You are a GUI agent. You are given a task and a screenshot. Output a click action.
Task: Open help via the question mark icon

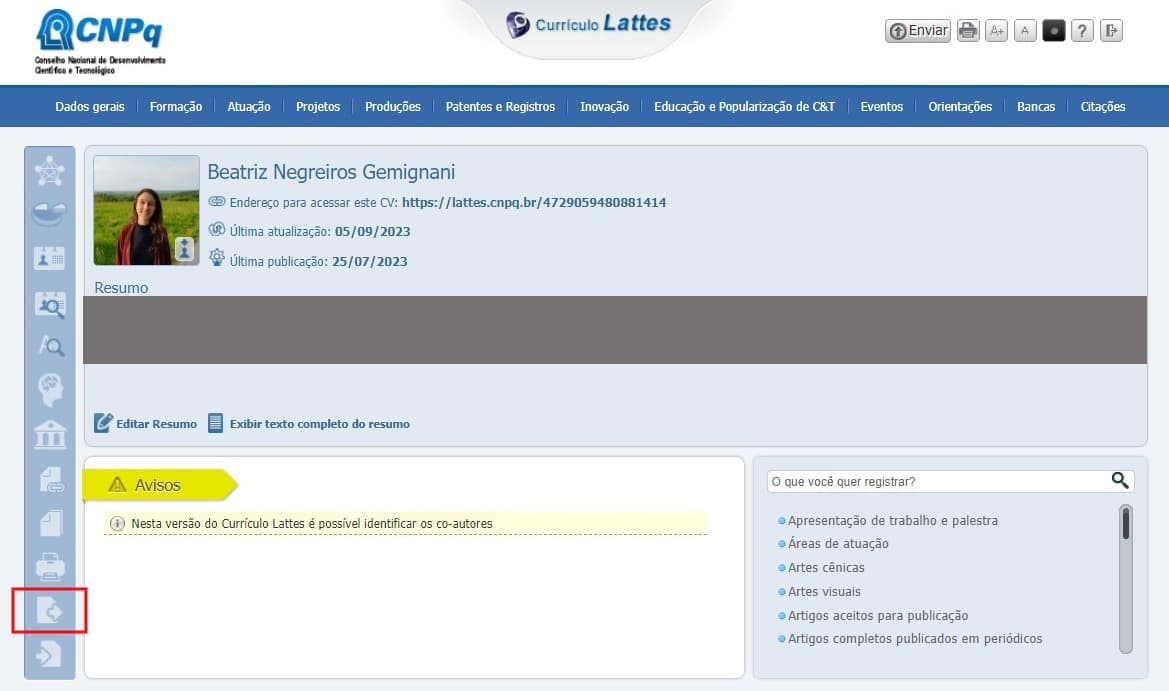[x=1082, y=30]
